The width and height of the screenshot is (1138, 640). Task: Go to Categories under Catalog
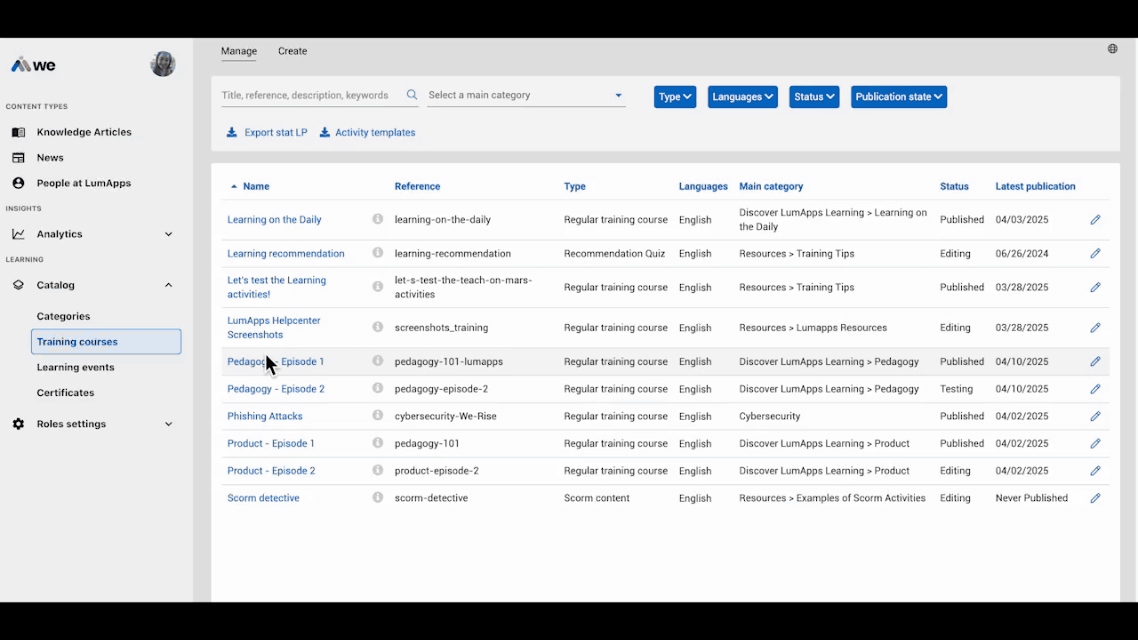pyautogui.click(x=63, y=316)
